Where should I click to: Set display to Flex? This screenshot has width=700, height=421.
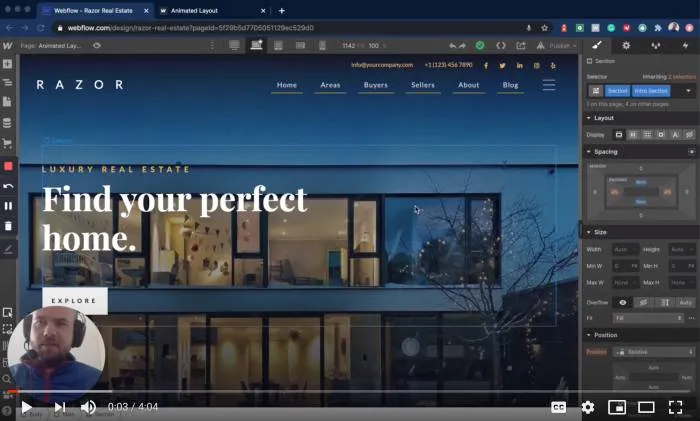[x=633, y=134]
